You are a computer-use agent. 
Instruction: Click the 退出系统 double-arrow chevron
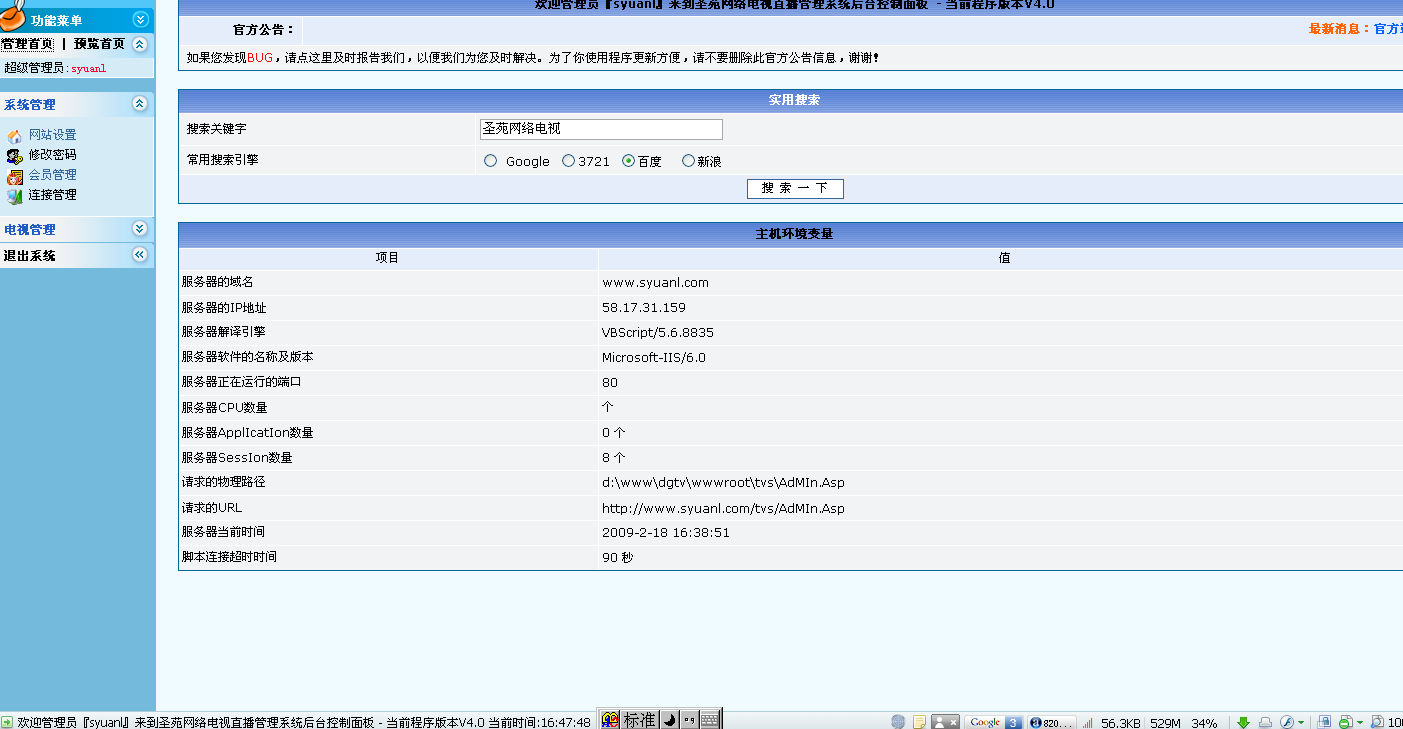click(140, 255)
